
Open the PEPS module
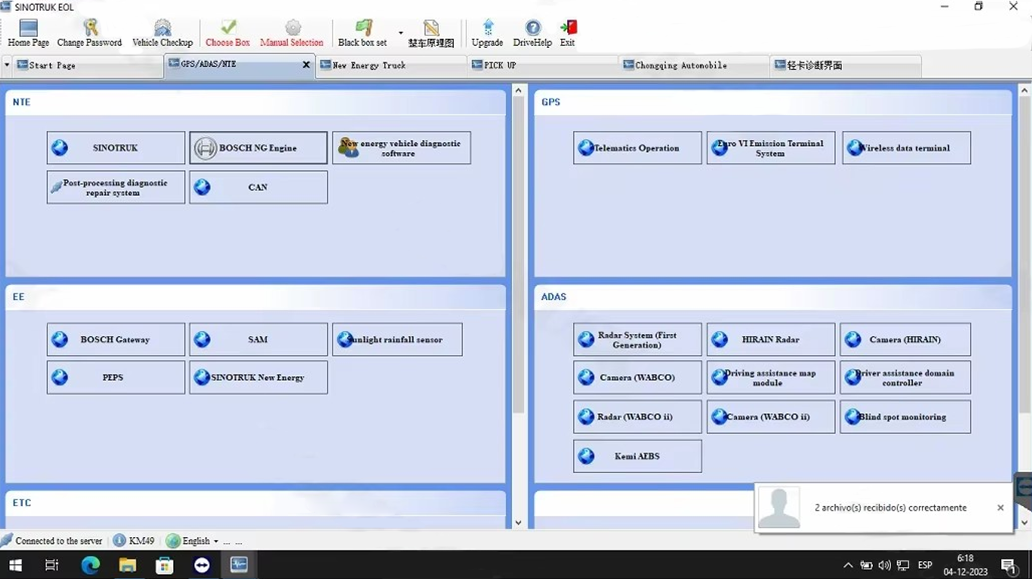point(116,378)
